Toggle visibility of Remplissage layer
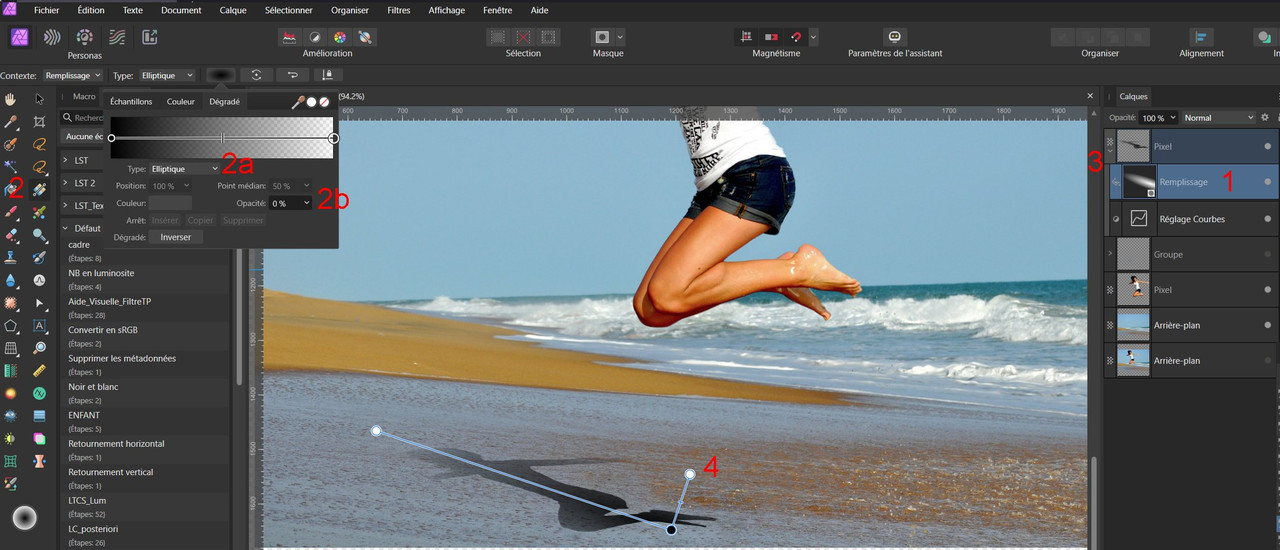Screen dimensions: 1280x550 tap(1268, 182)
